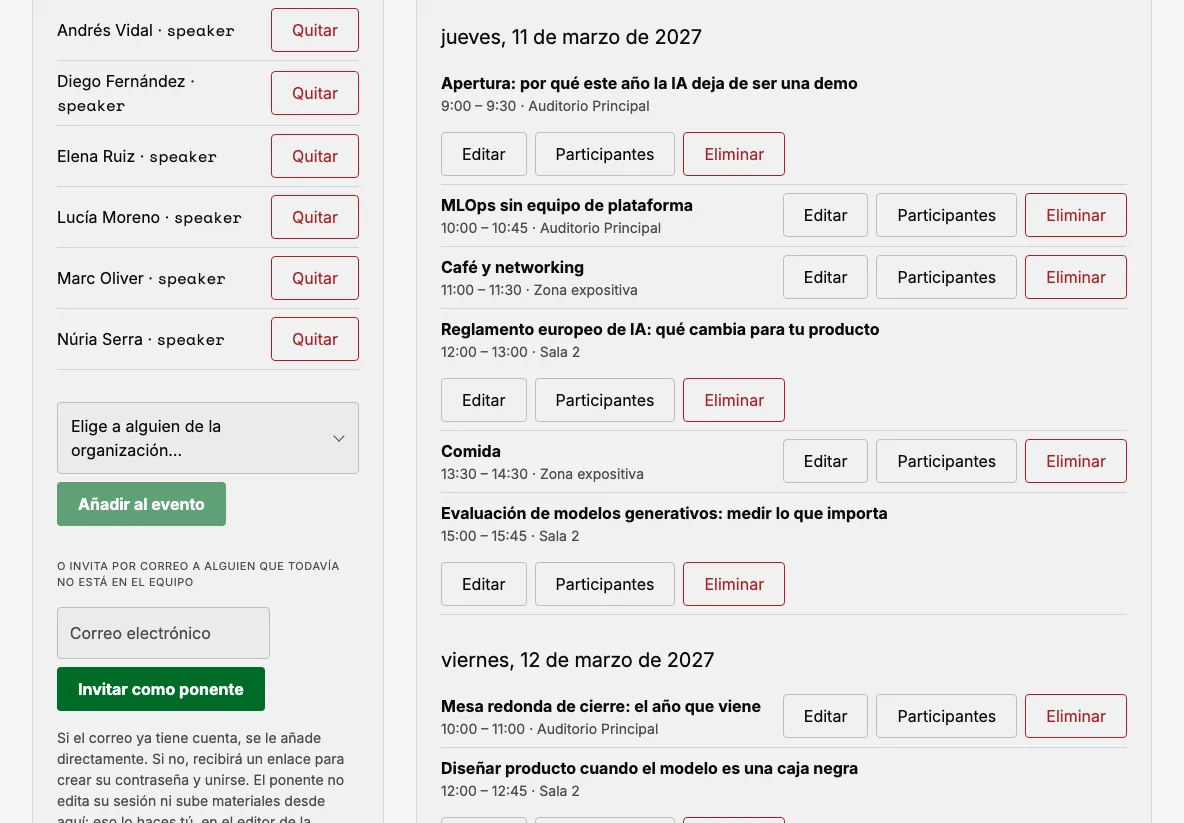Open Participantes for Mesa redonda de cierre
This screenshot has height=823, width=1184.
[946, 717]
